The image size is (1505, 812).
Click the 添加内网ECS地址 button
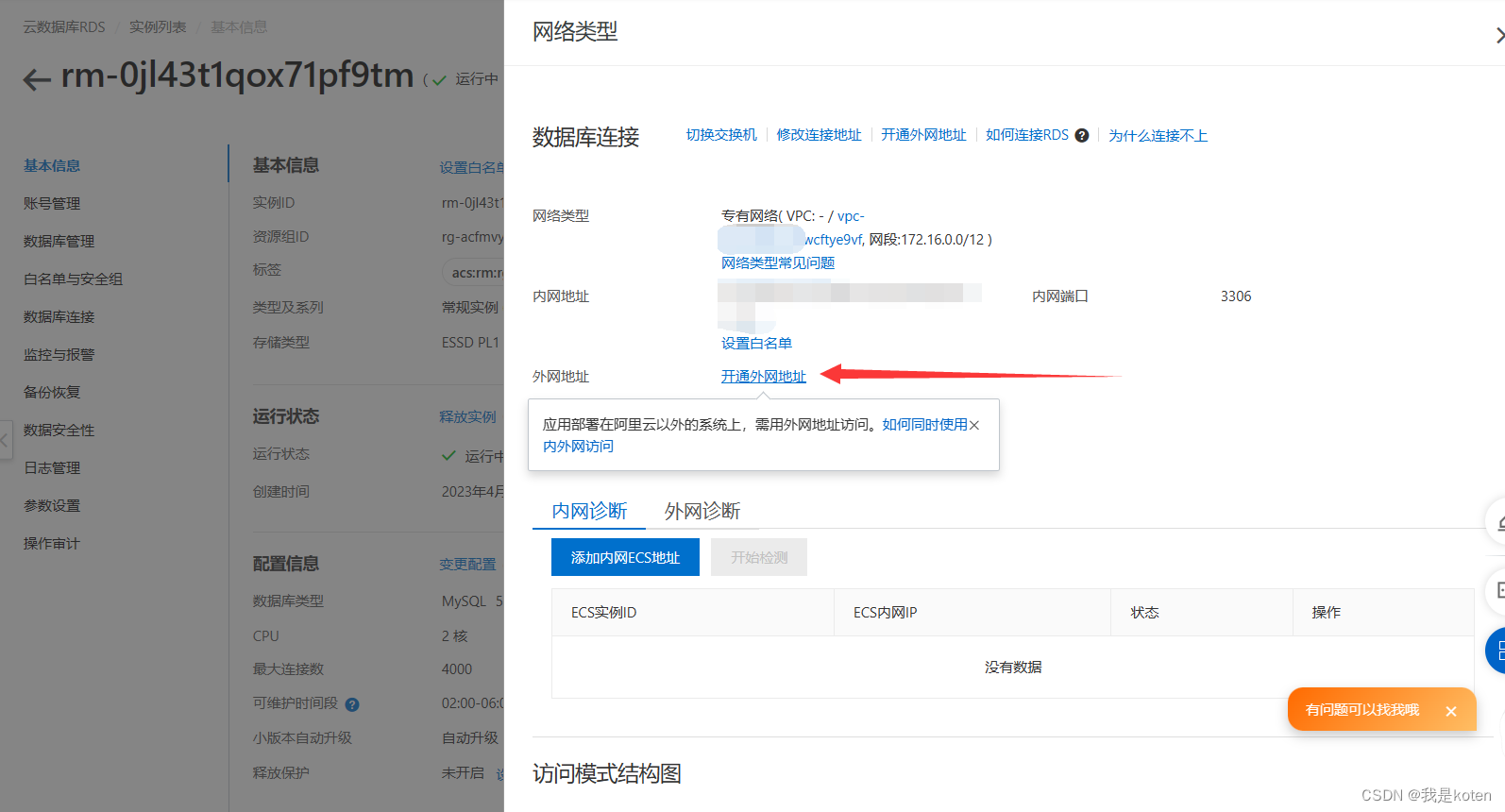[625, 557]
